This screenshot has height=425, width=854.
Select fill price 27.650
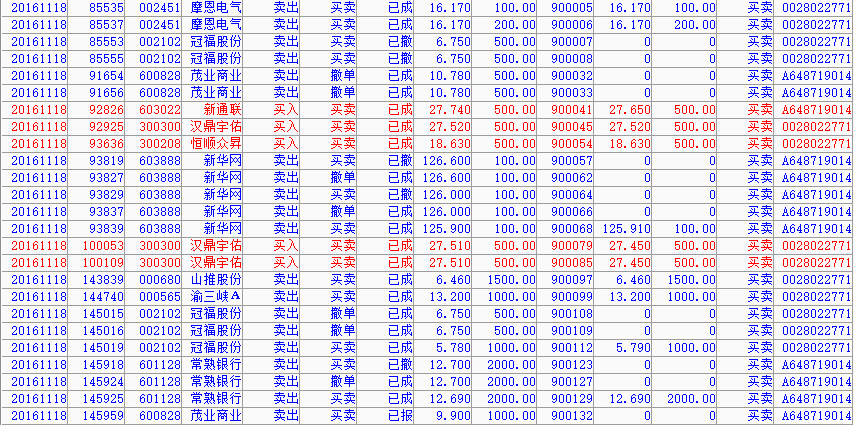tap(629, 110)
